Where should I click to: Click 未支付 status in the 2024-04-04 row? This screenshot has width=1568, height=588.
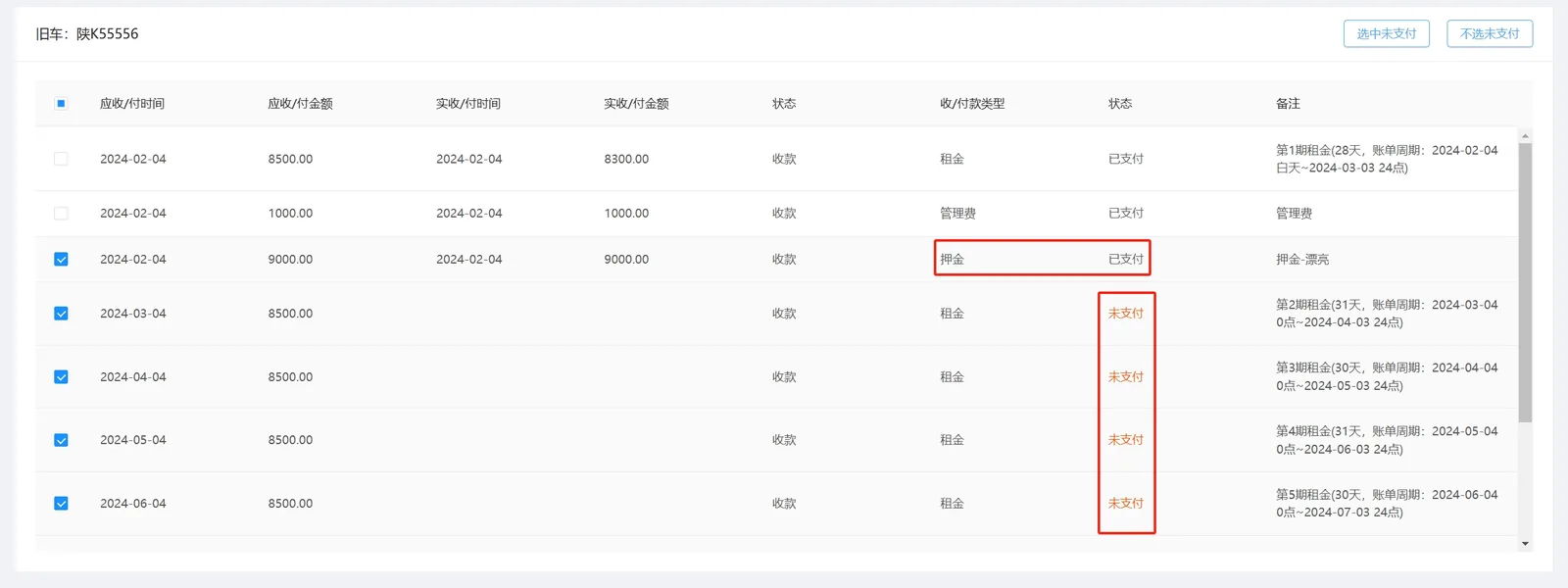1126,377
